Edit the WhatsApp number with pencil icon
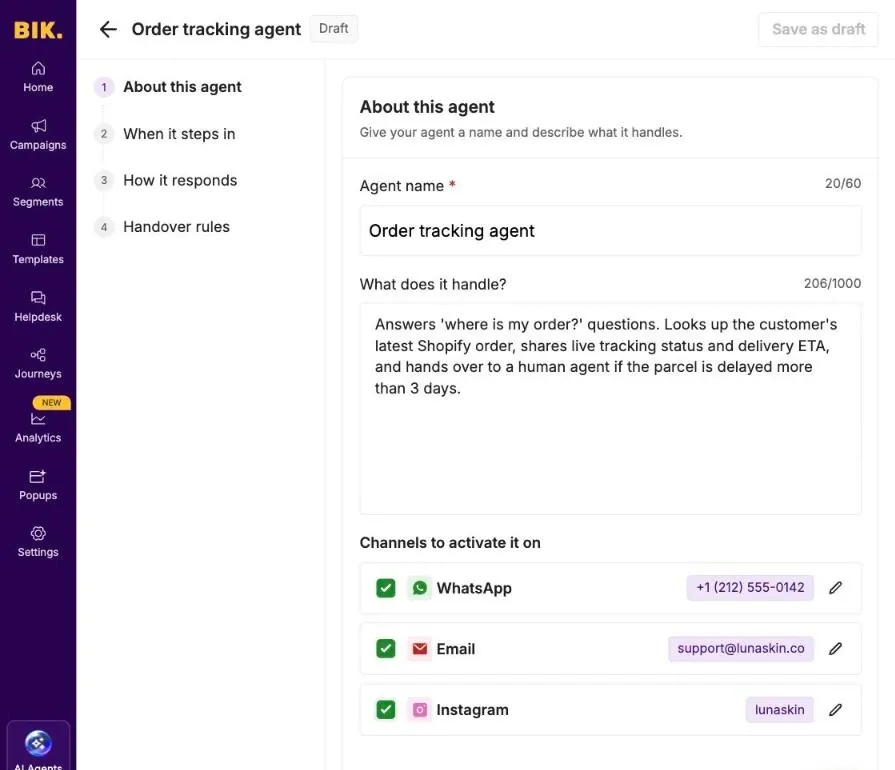Screen dimensions: 895x770 click(x=835, y=588)
